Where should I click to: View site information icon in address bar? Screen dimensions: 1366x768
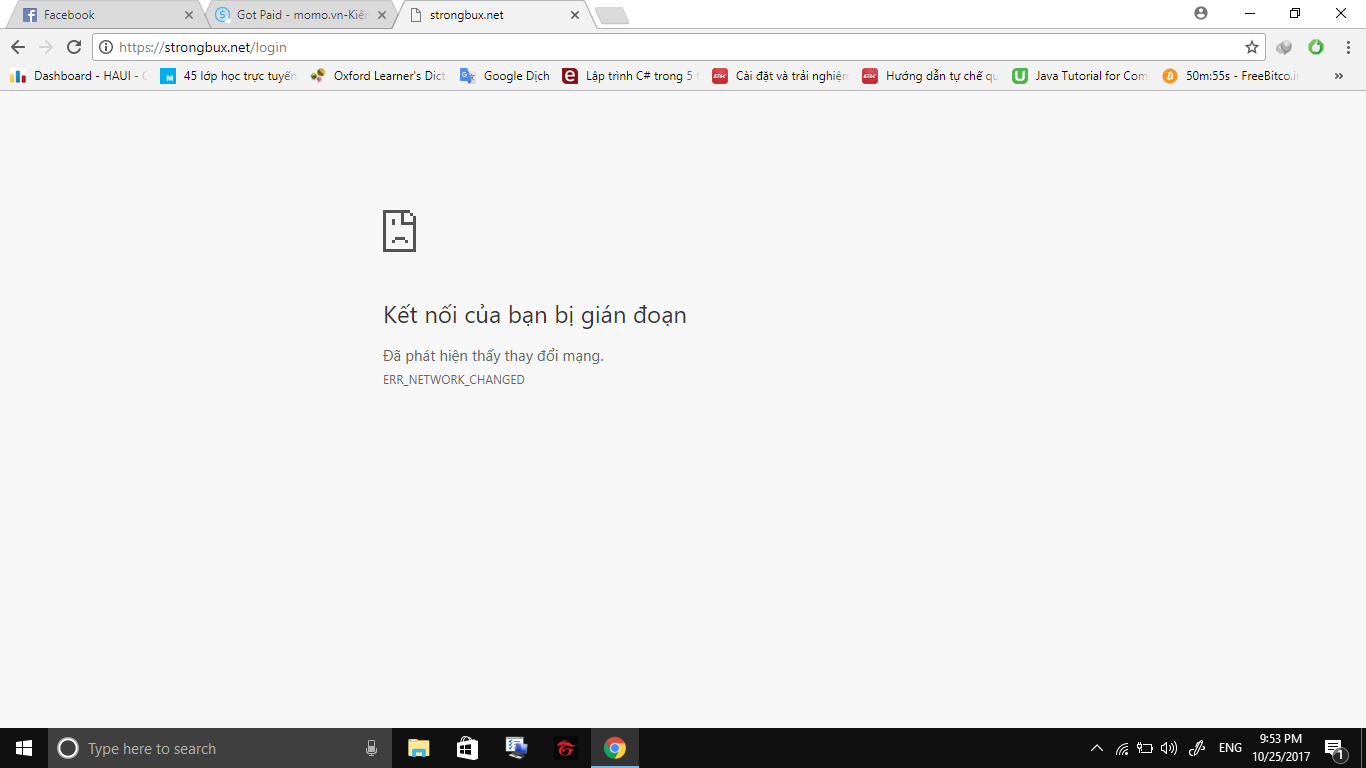click(x=106, y=47)
